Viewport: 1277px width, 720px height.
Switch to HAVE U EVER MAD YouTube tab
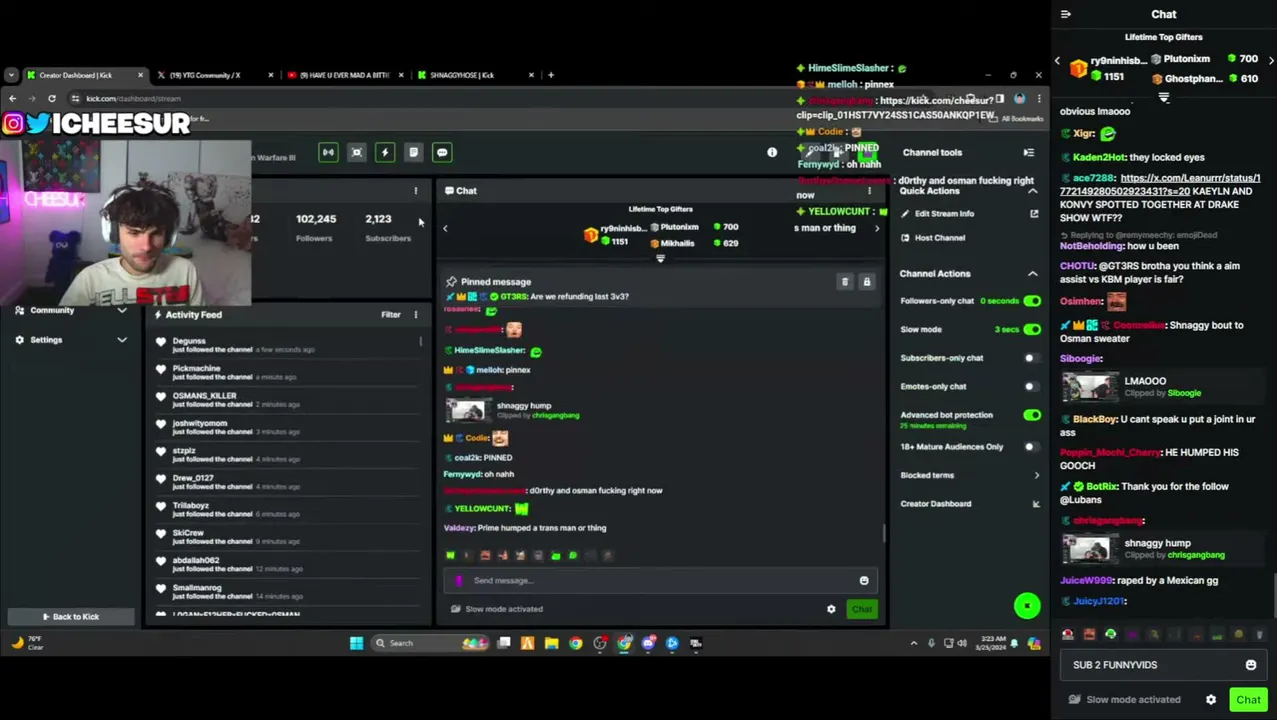coord(345,75)
